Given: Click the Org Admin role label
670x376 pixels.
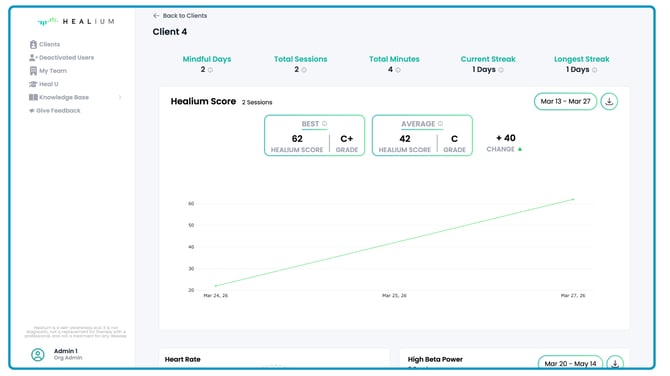Looking at the screenshot, I should (68, 358).
